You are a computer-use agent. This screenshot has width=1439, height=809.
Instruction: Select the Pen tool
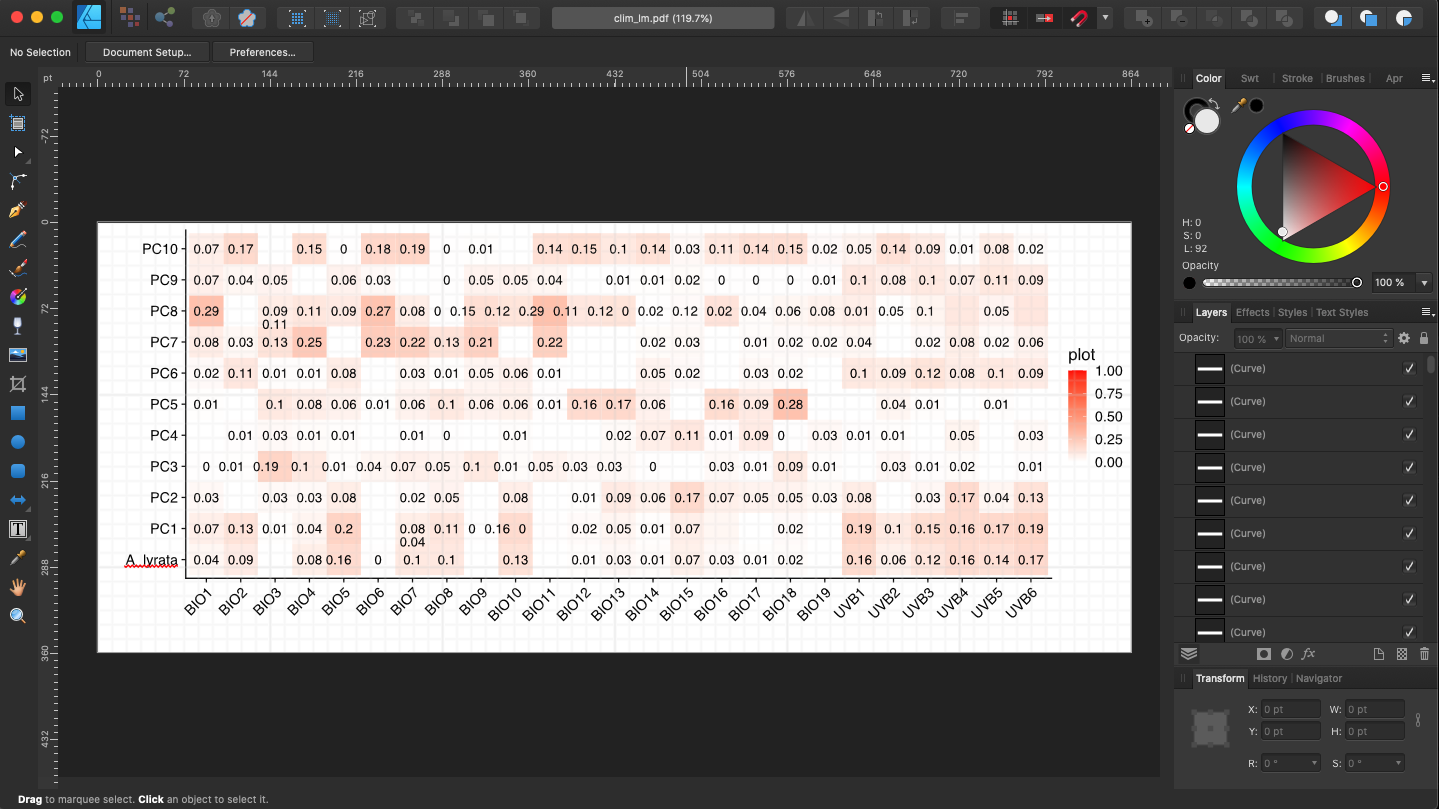tap(17, 210)
